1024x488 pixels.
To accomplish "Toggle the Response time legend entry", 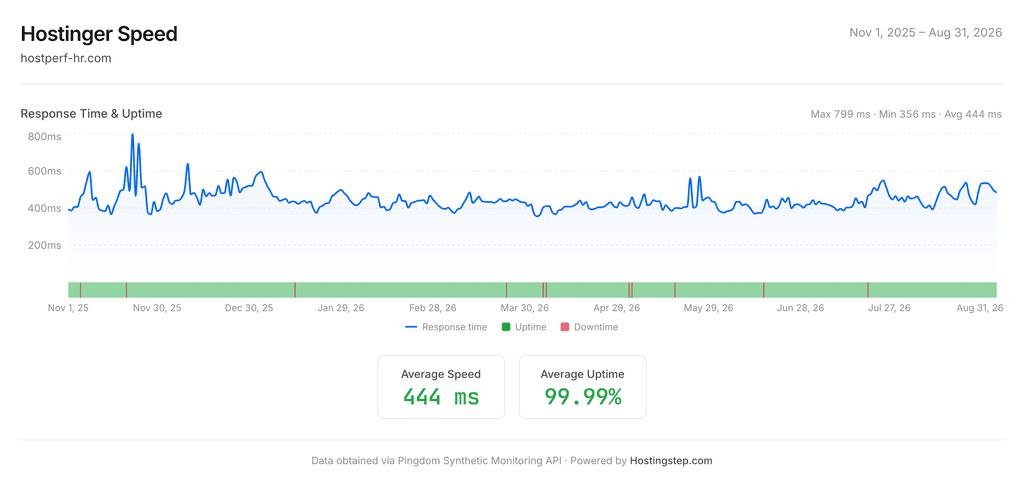I will (446, 327).
